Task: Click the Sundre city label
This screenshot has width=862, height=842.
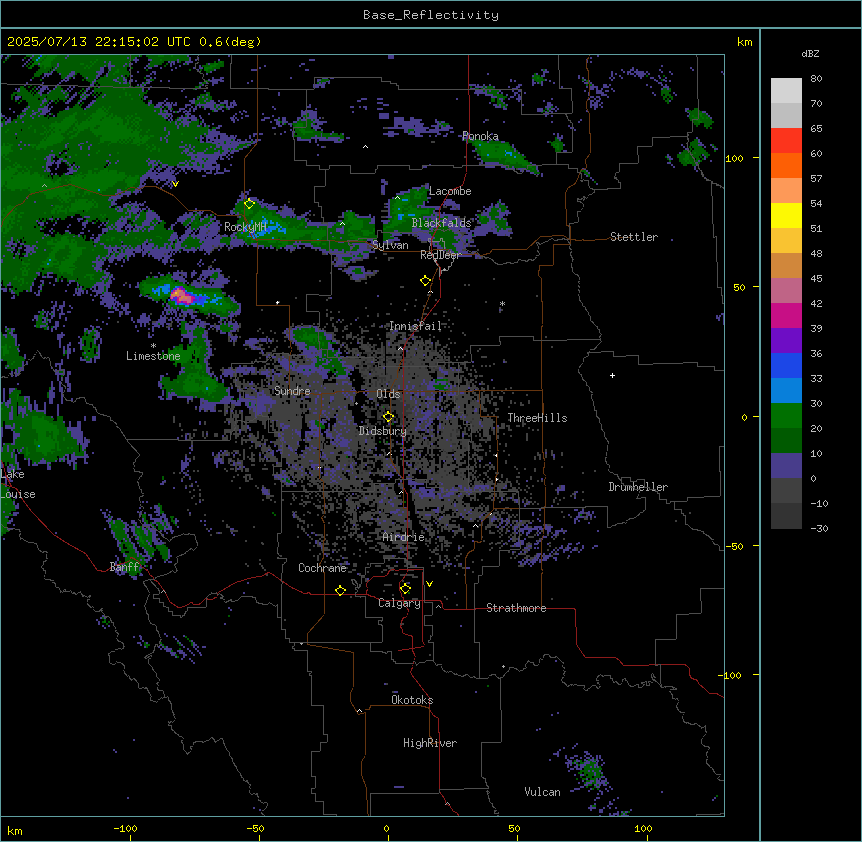Action: click(x=292, y=391)
